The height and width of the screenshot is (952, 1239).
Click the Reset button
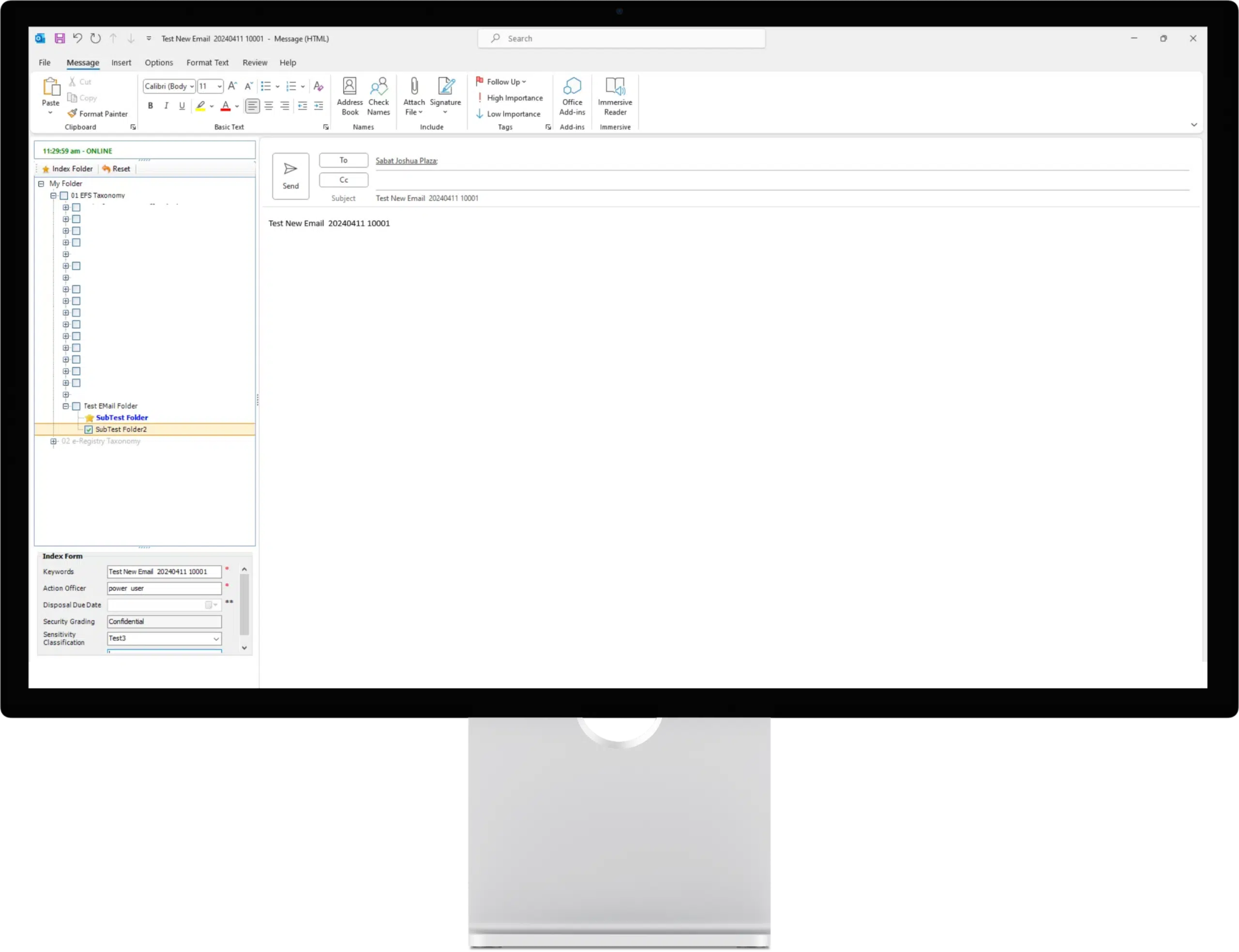click(116, 169)
